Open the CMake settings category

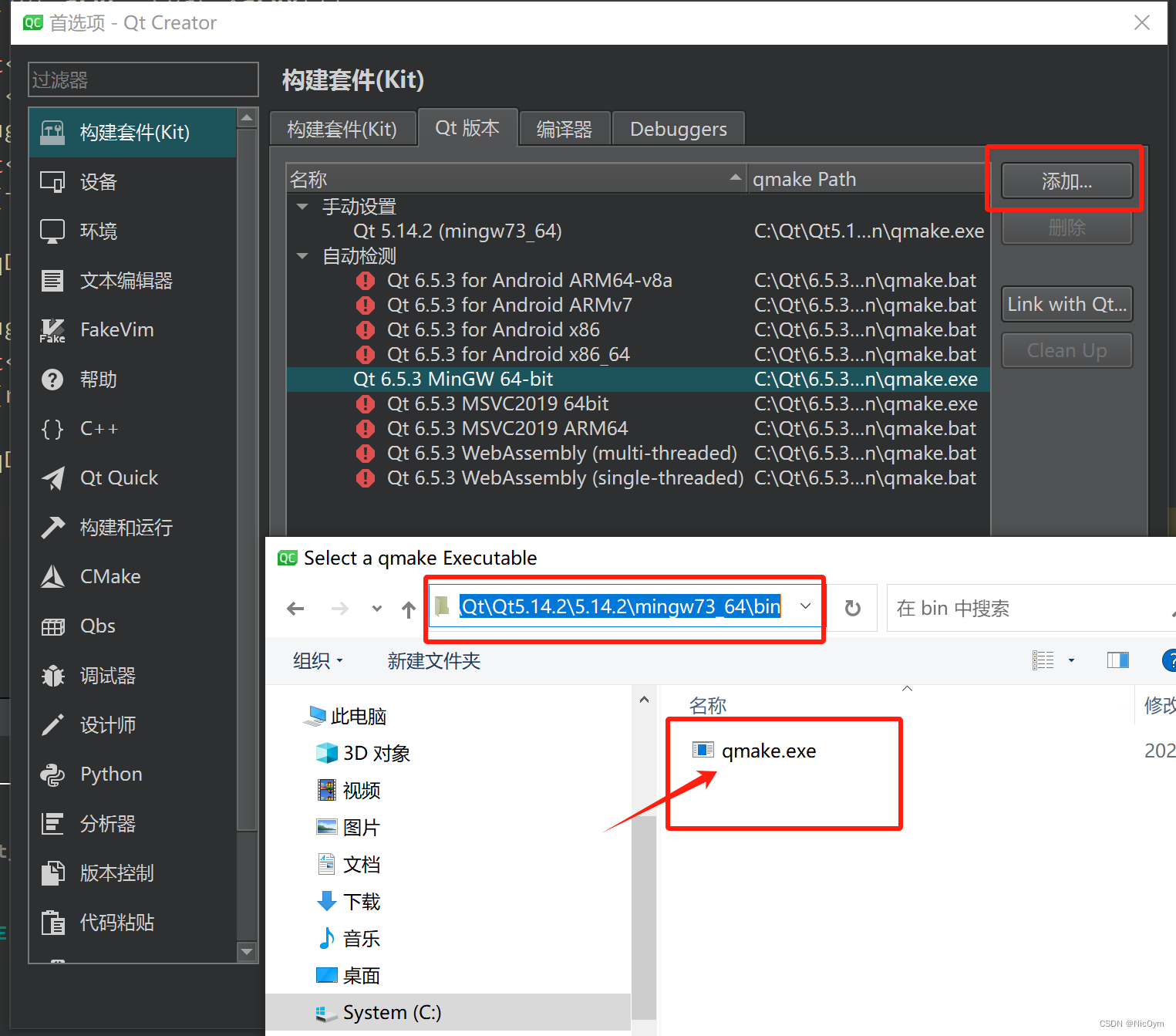coord(110,577)
